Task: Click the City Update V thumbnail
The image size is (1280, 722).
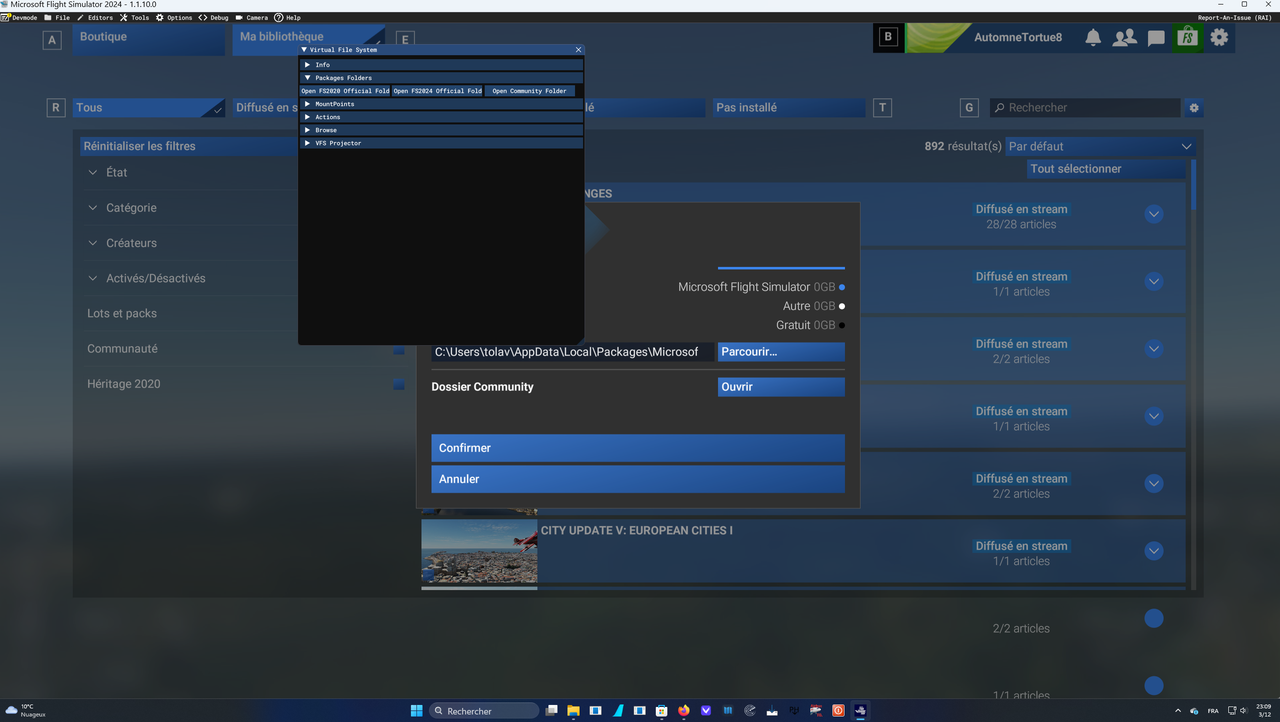Action: point(478,551)
